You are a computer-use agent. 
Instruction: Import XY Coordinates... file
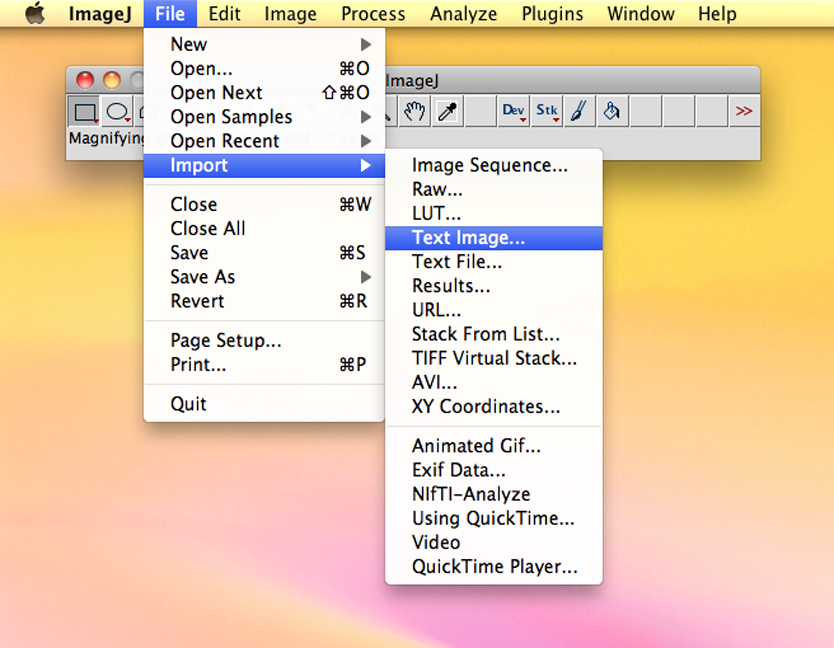tap(485, 407)
